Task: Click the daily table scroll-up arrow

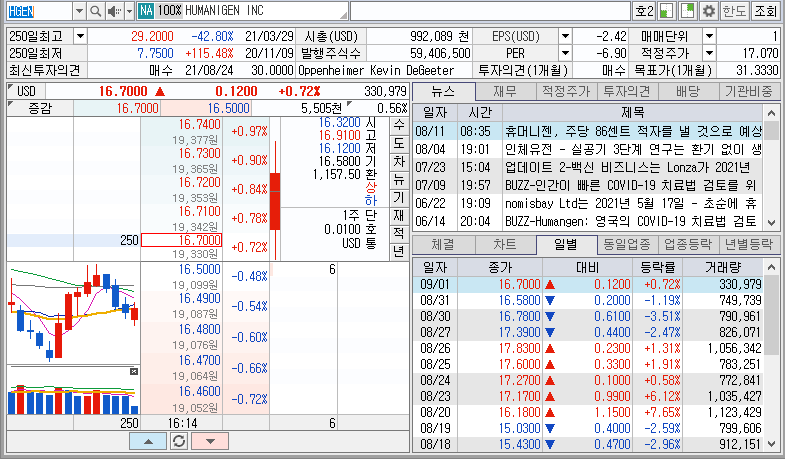Action: tap(771, 267)
